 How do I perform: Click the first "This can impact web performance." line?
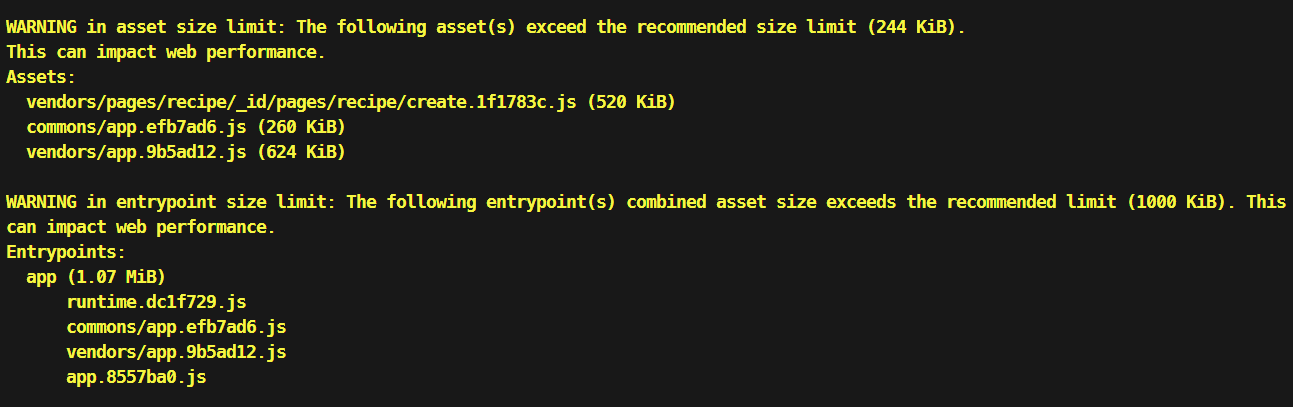(x=166, y=52)
